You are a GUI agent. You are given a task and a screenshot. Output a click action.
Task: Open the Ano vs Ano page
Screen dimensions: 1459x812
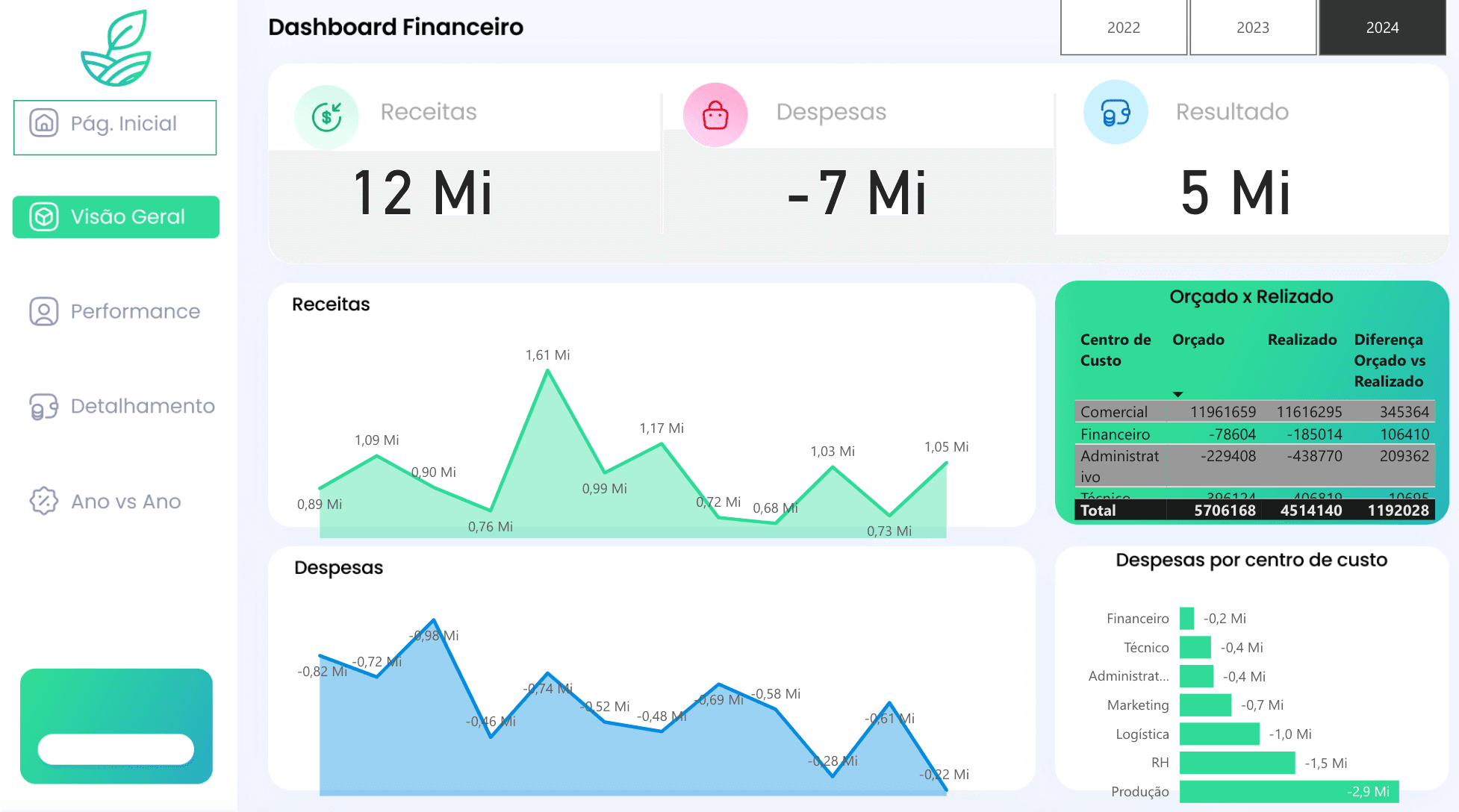point(125,502)
